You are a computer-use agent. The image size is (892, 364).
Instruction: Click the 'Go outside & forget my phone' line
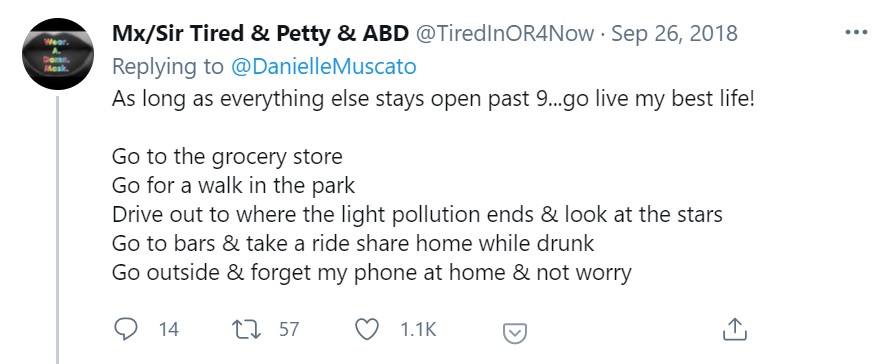[x=371, y=273]
